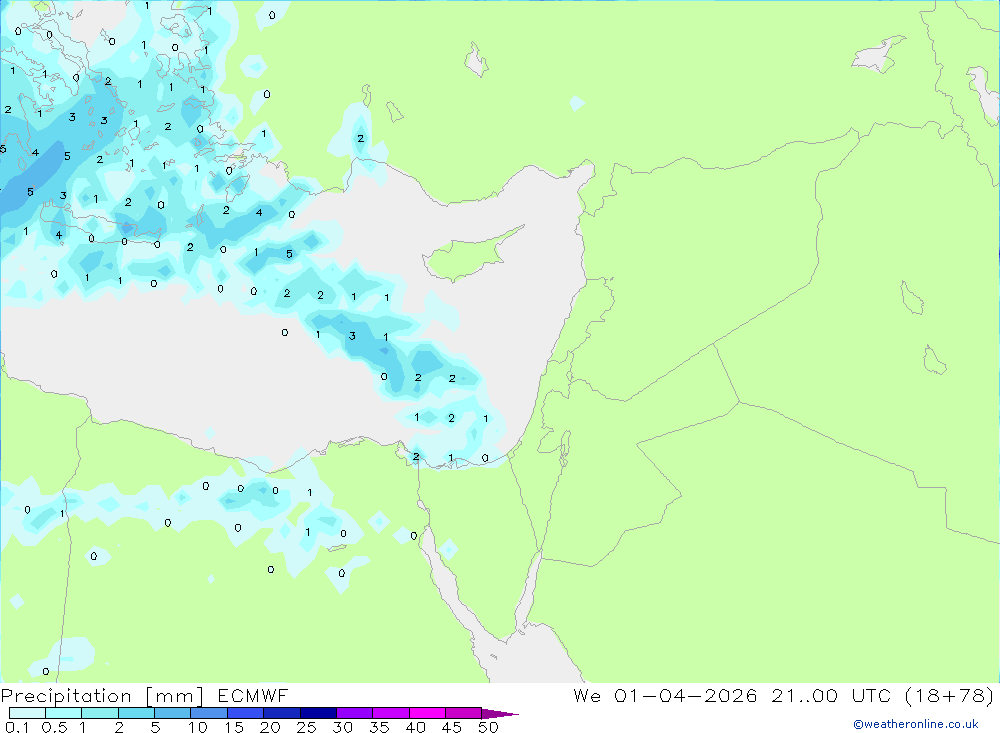Choose the 25–30 mm dark navy swatch
The height and width of the screenshot is (733, 1000).
point(318,713)
